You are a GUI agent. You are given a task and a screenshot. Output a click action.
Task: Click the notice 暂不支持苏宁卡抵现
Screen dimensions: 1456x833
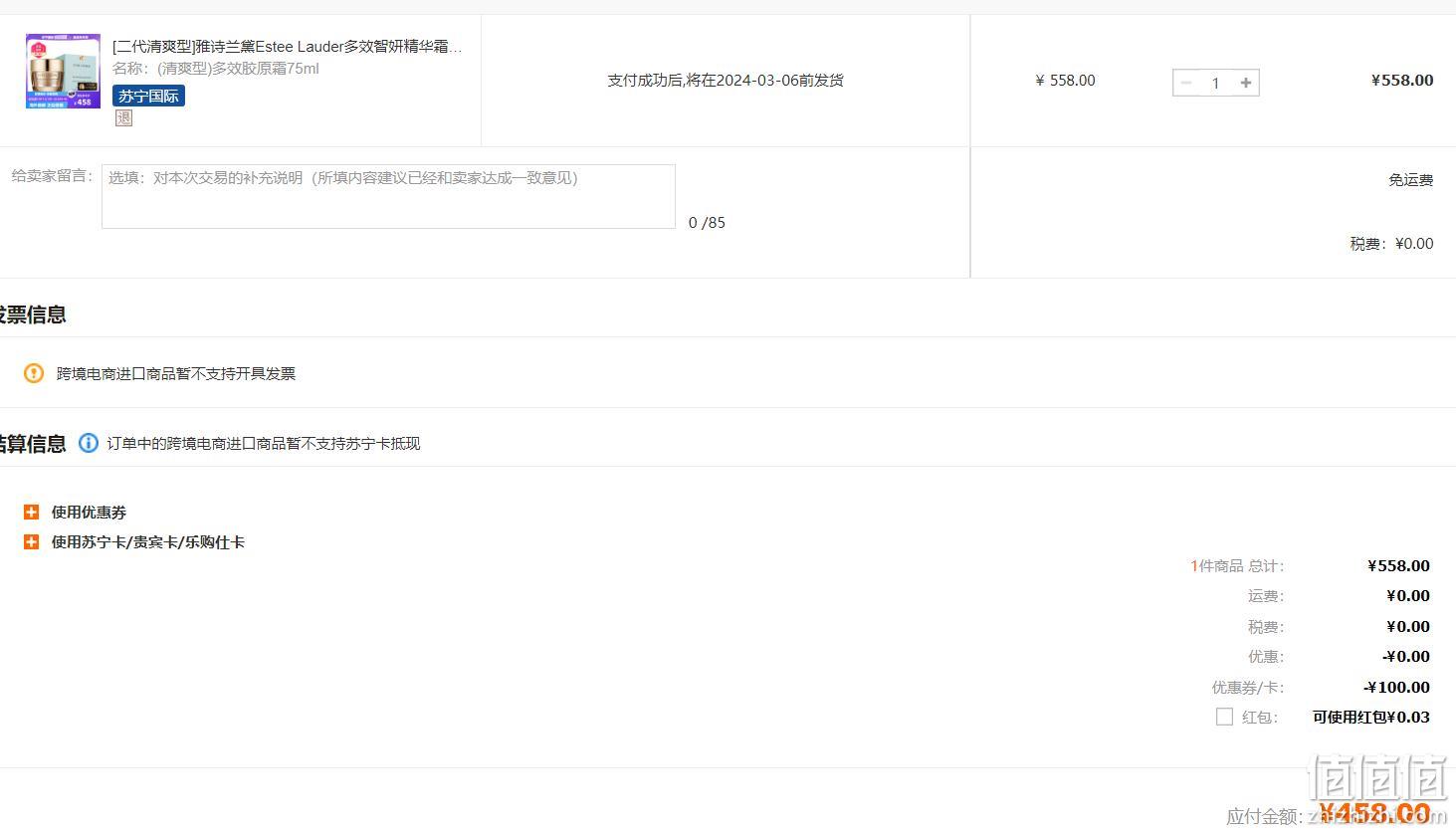(x=338, y=443)
